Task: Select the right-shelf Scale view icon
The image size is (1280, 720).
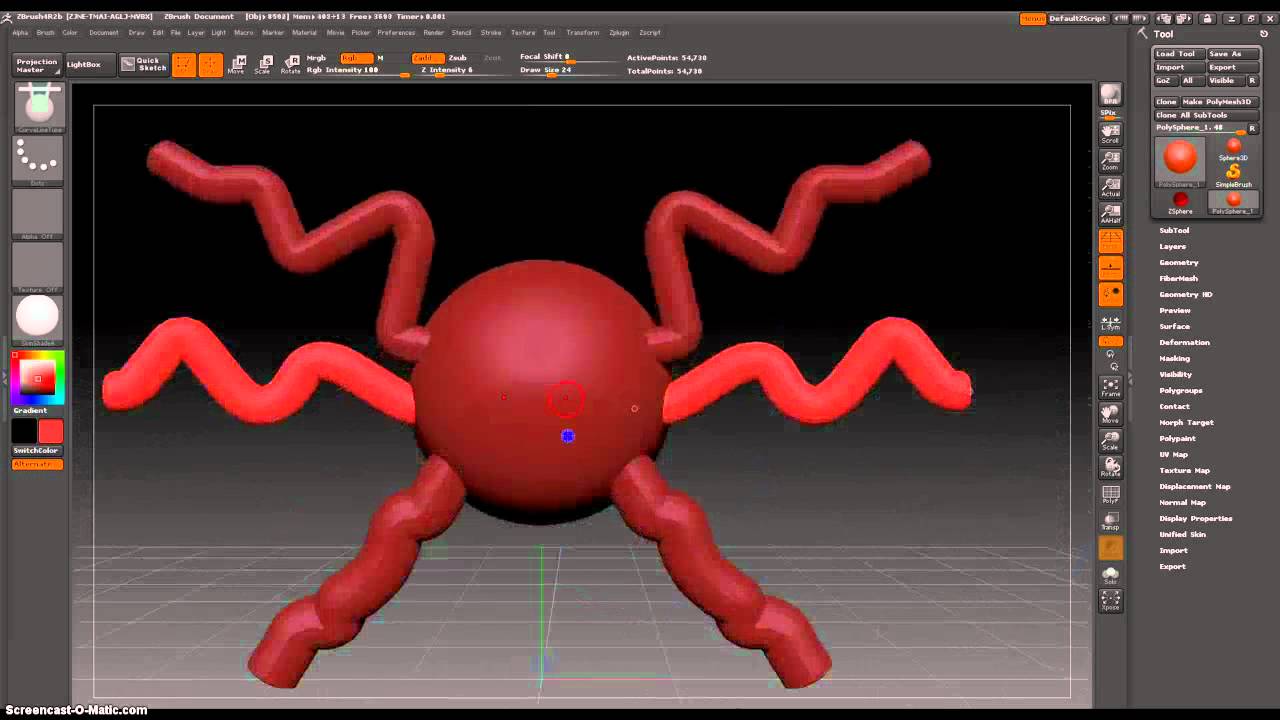Action: [x=1110, y=441]
